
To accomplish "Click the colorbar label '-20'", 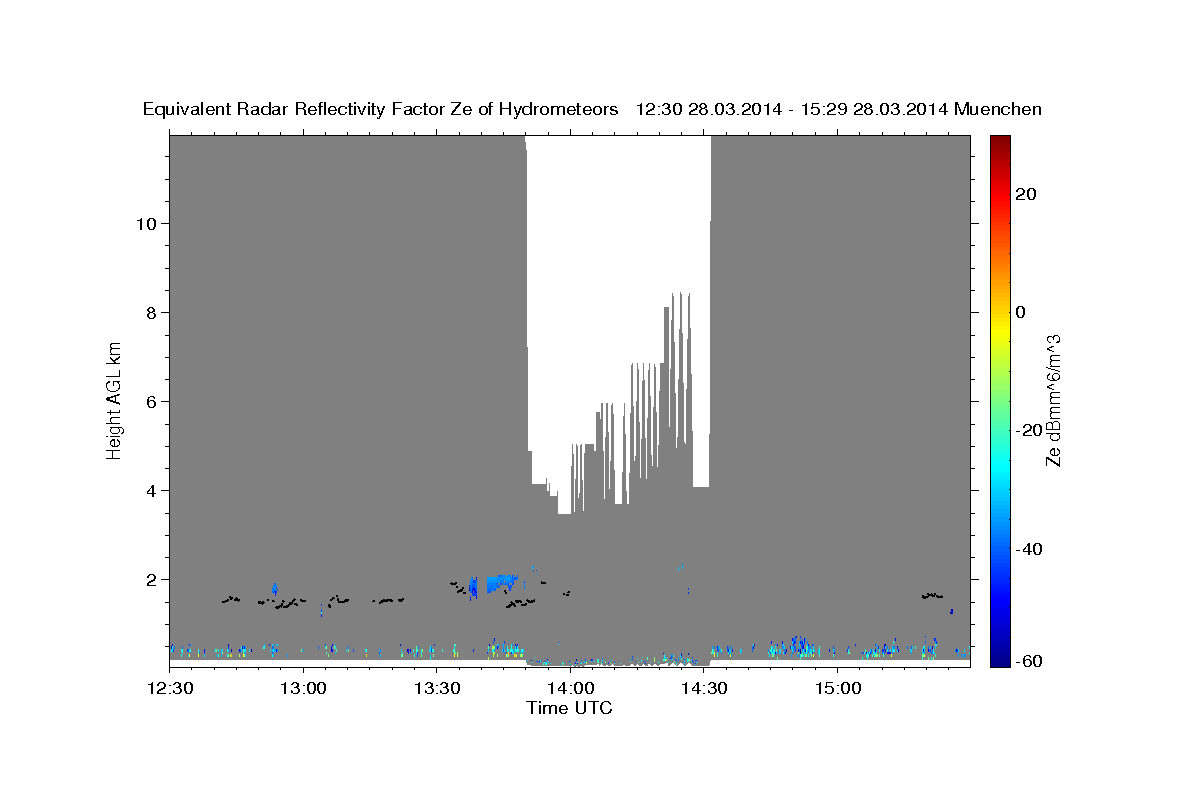I will pyautogui.click(x=1028, y=430).
